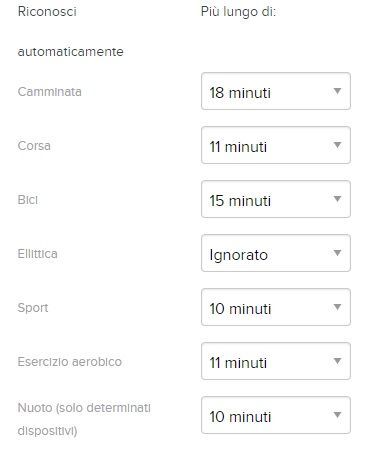370x452 pixels.
Task: Open the Sport duration dropdown
Action: coord(276,307)
